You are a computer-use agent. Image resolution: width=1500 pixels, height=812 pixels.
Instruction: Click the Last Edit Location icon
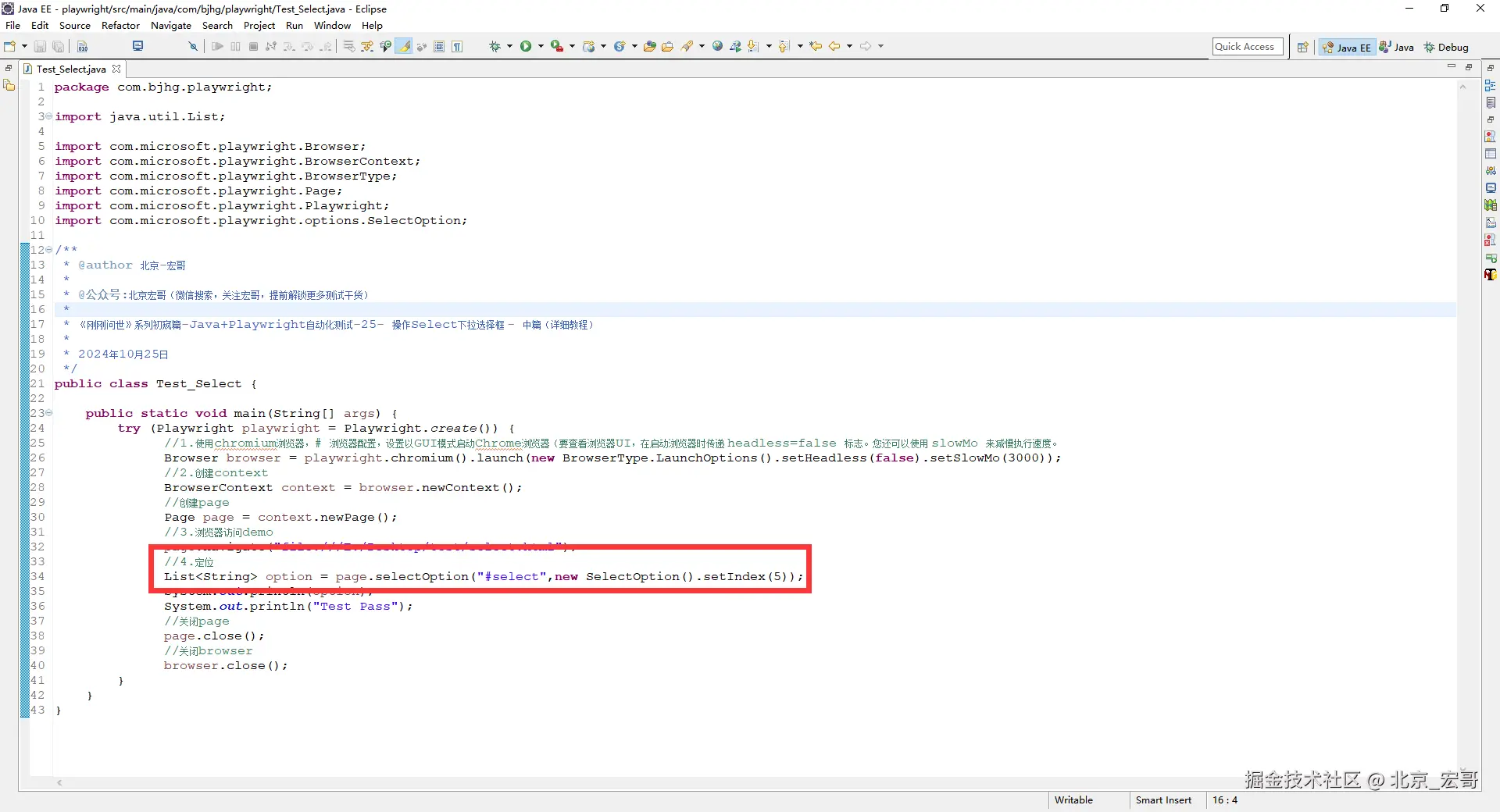[x=816, y=47]
